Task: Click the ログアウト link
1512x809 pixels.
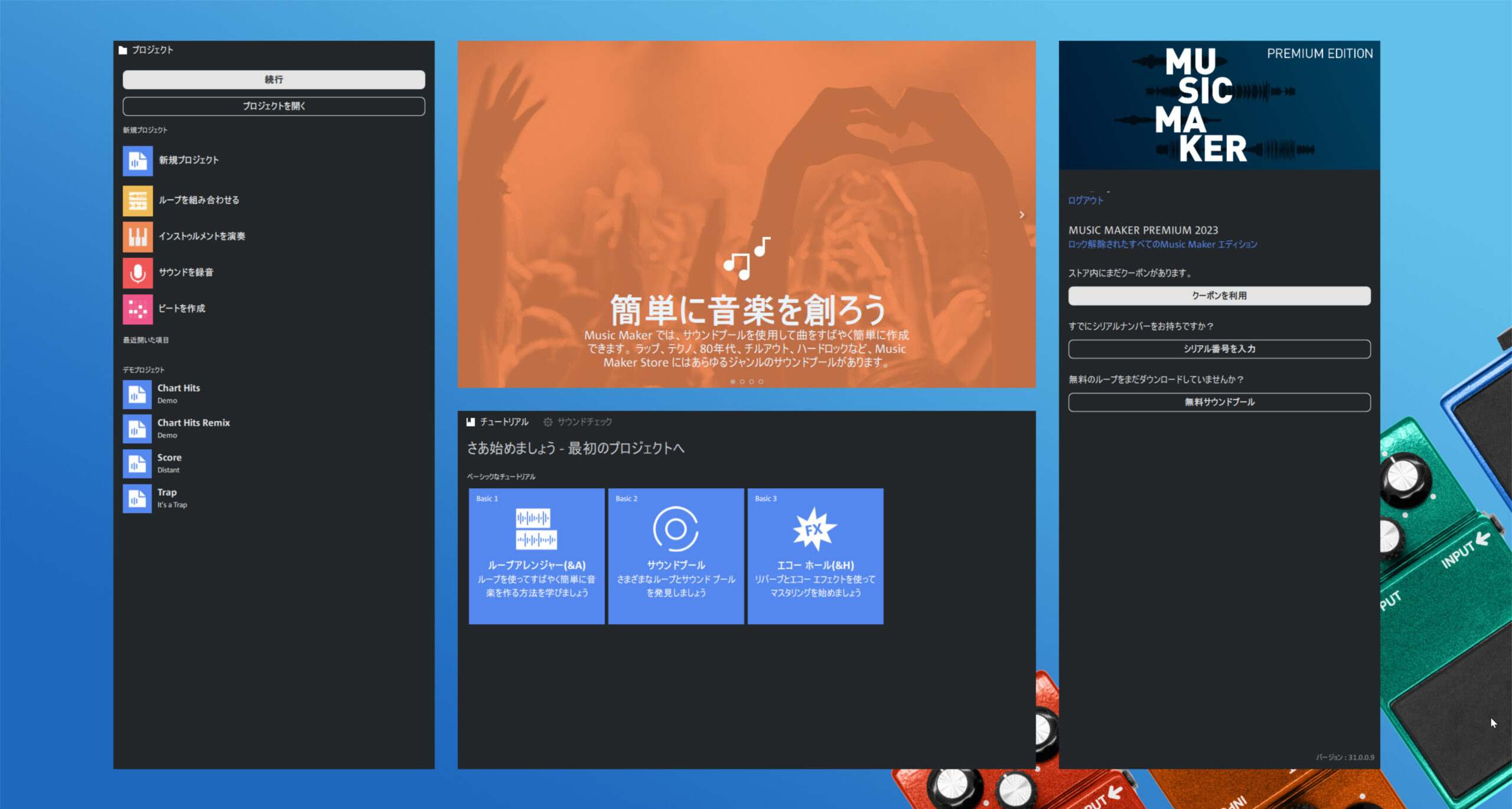Action: [1086, 200]
